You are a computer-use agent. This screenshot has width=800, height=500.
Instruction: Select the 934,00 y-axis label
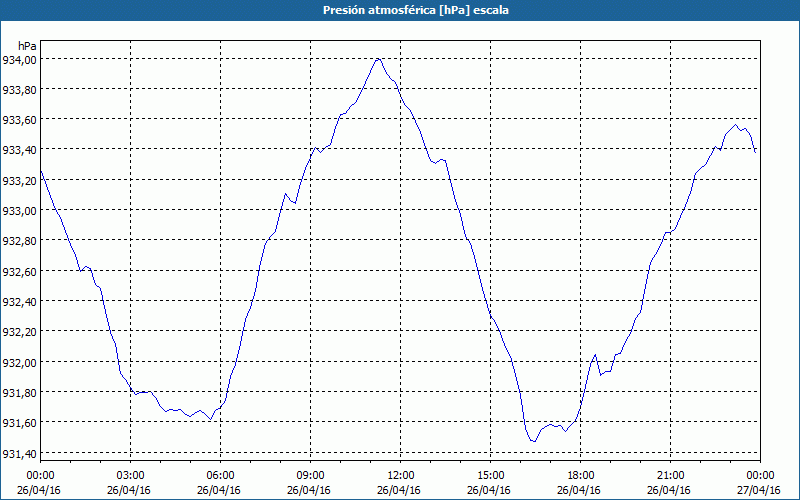pos(20,60)
